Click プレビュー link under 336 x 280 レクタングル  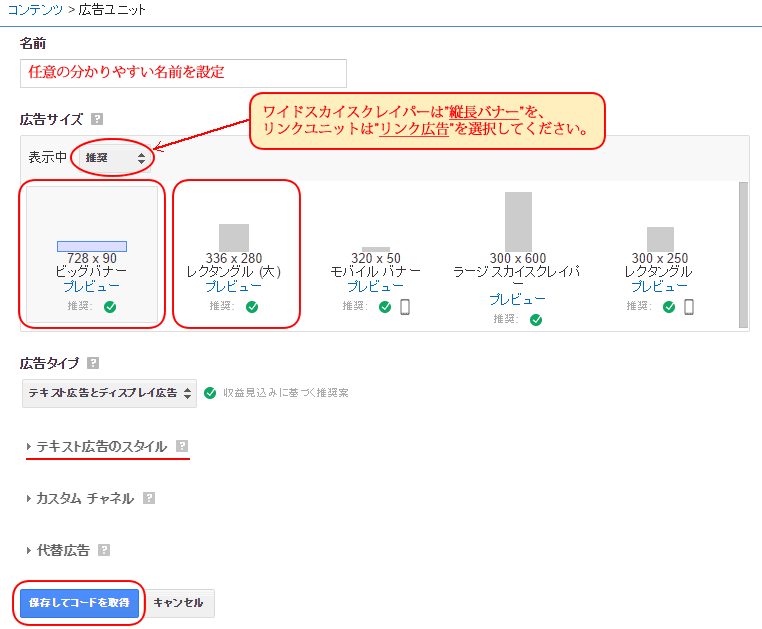(x=233, y=286)
